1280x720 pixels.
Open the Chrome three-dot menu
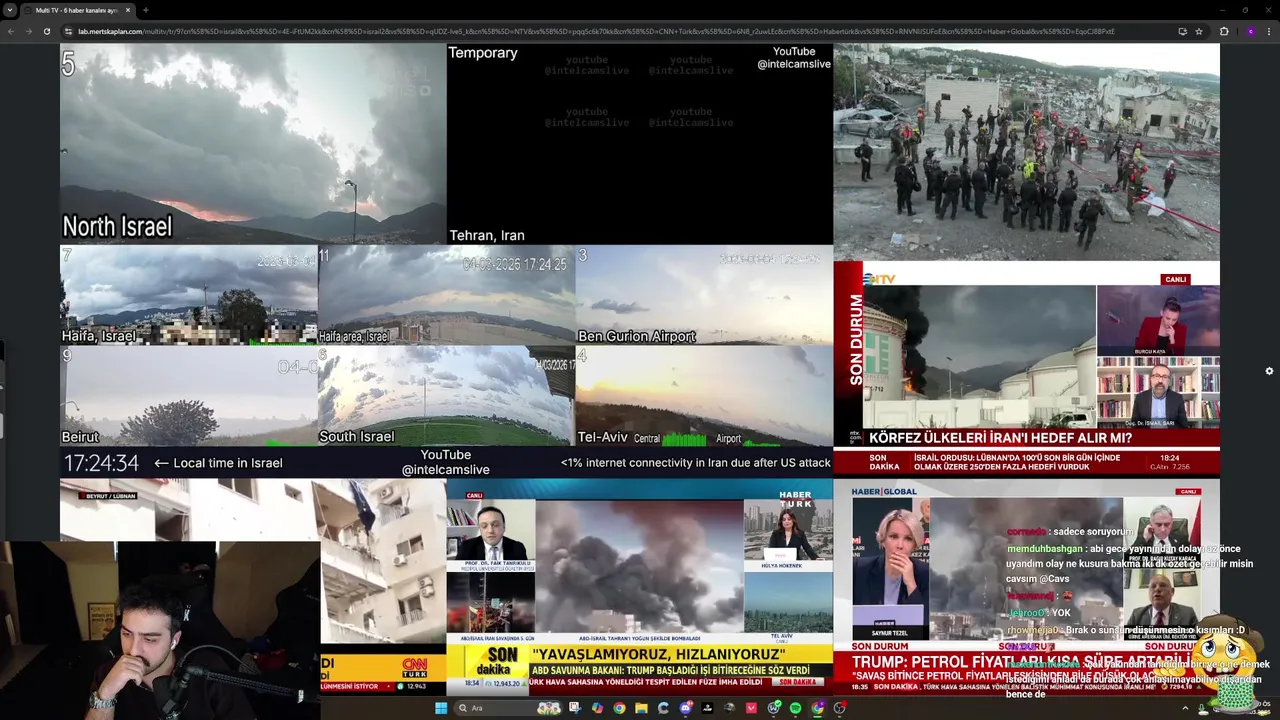(x=1270, y=31)
